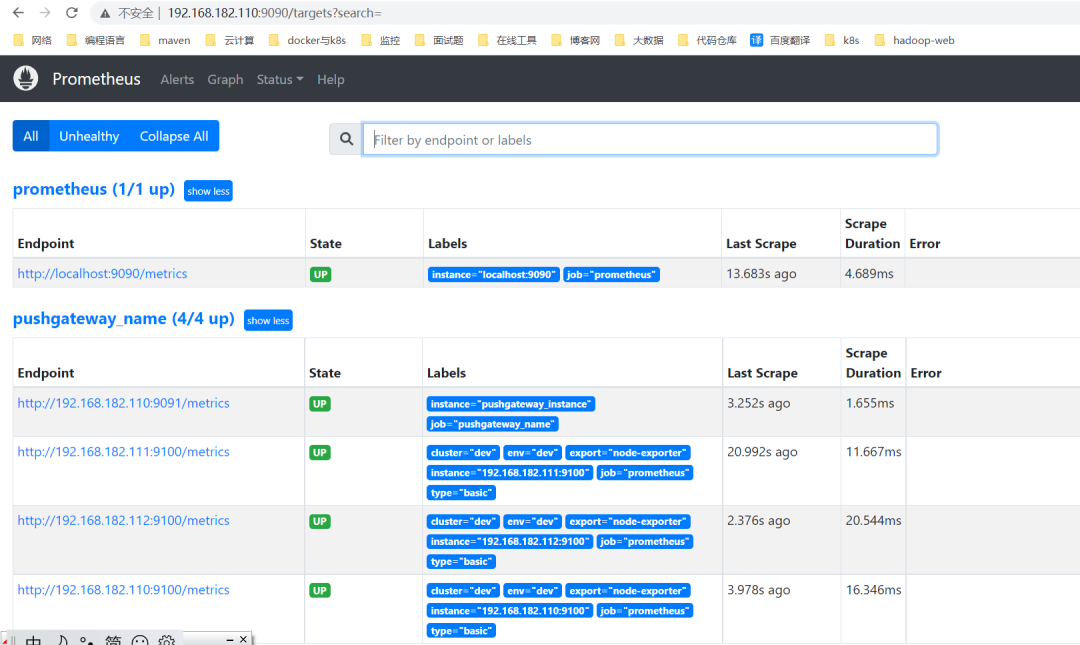Select the All filter button
Viewport: 1080px width, 645px height.
31,136
